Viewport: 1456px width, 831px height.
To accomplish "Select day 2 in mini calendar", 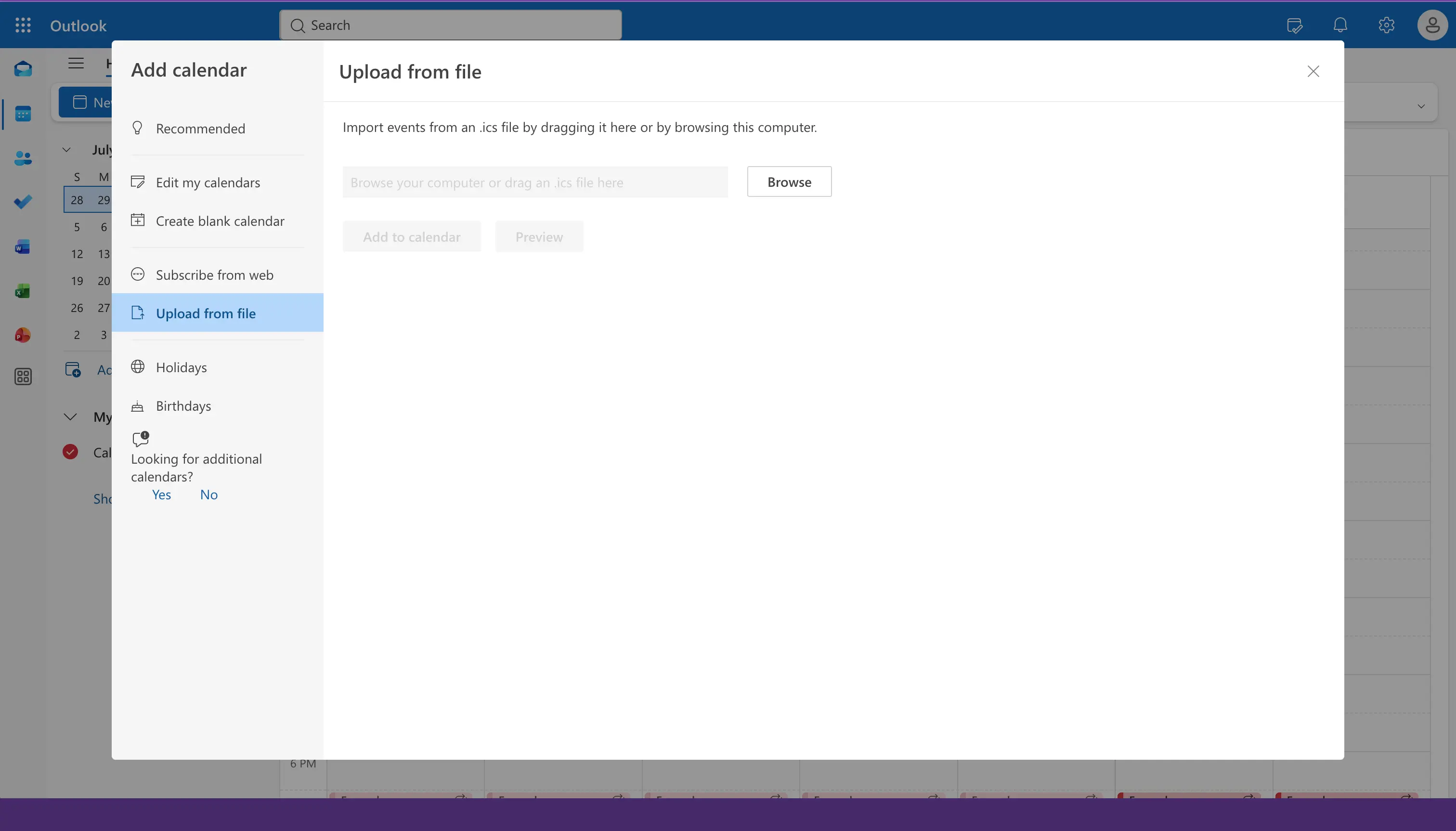I will [x=77, y=335].
